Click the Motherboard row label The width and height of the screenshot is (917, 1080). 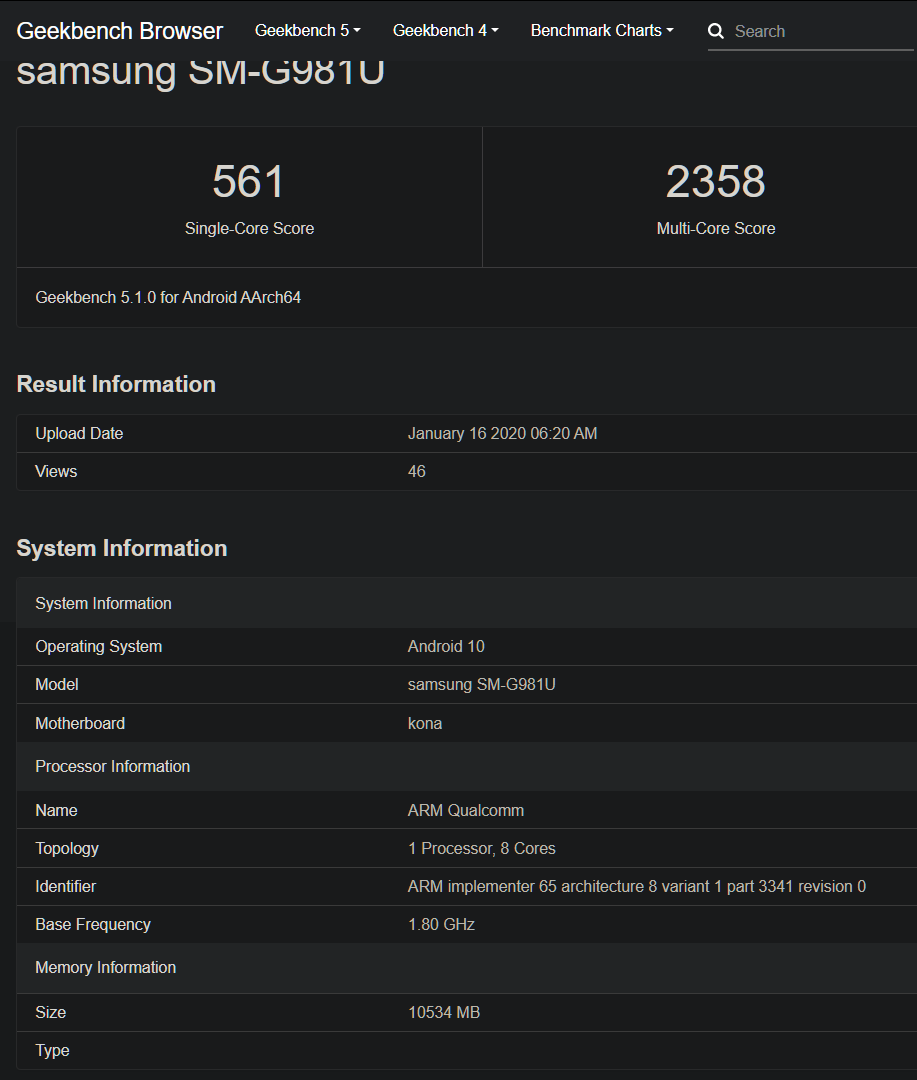pyautogui.click(x=80, y=723)
